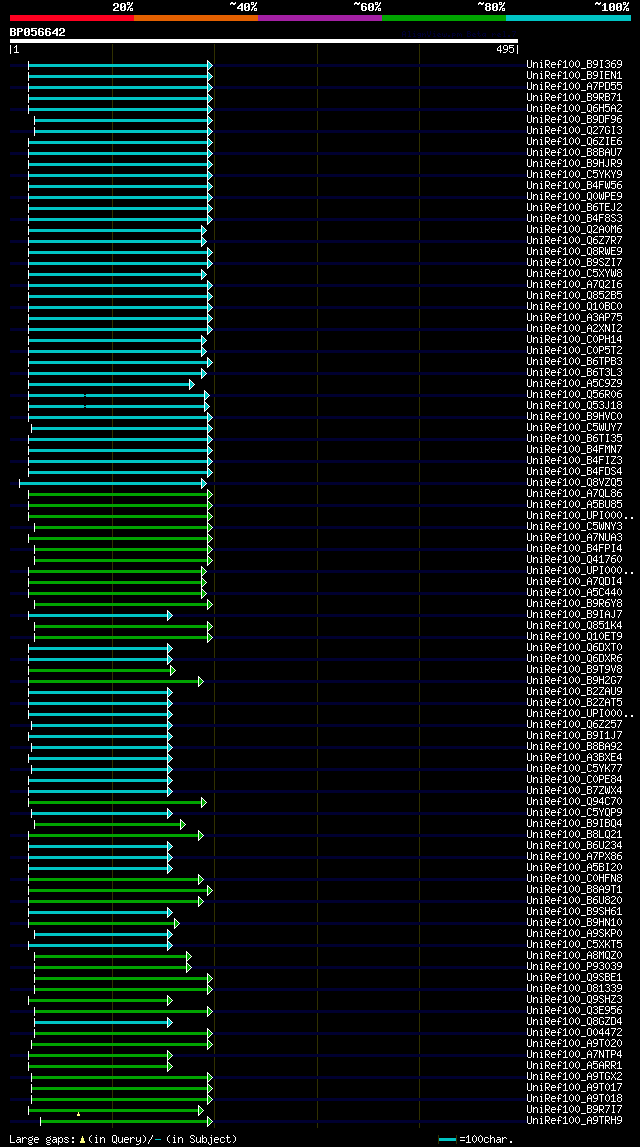Image resolution: width=640 pixels, height=1147 pixels.
Task: Click the cyan ~100% identity legend segment
Action: (x=568, y=18)
